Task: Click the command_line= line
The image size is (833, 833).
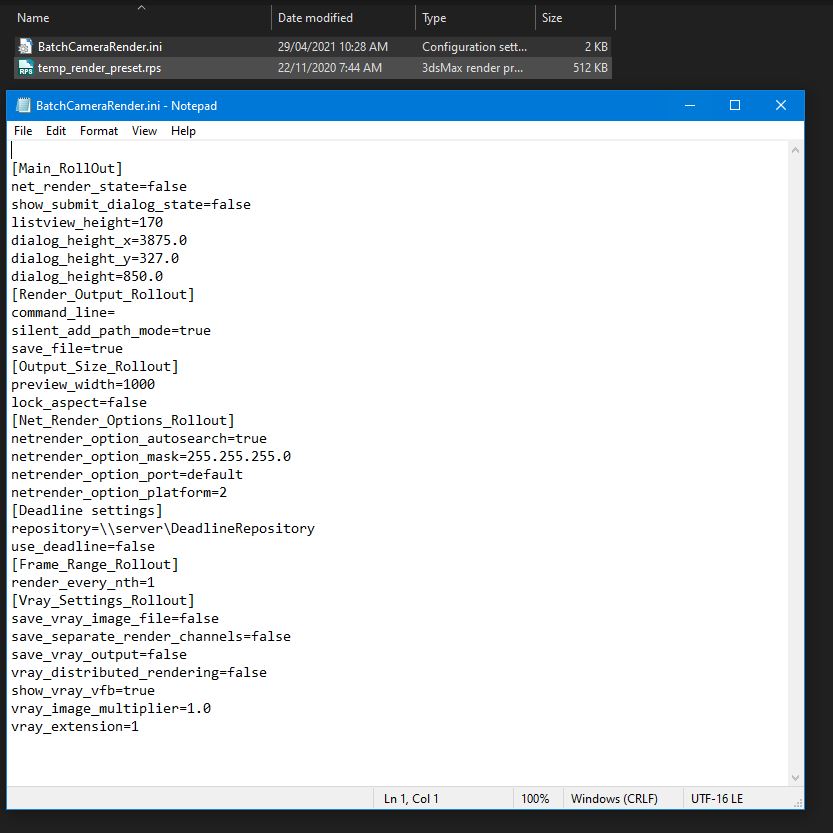Action: [63, 312]
